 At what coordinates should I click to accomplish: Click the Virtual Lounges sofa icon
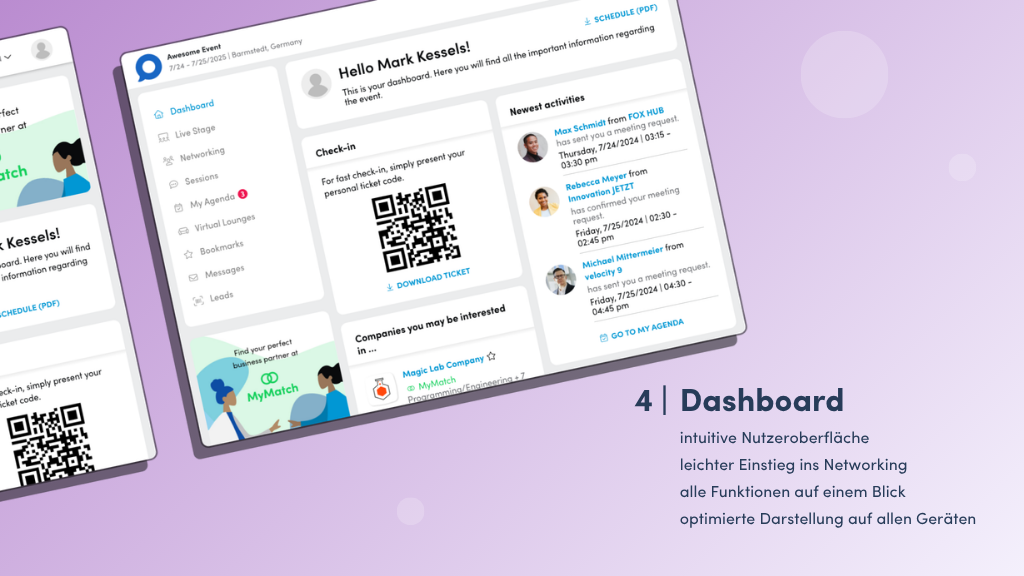[x=184, y=231]
